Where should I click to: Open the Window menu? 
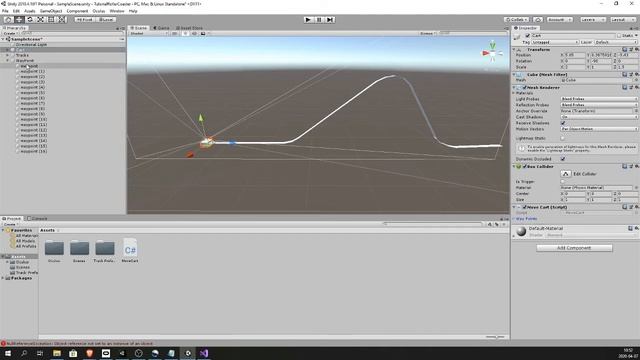pos(117,11)
